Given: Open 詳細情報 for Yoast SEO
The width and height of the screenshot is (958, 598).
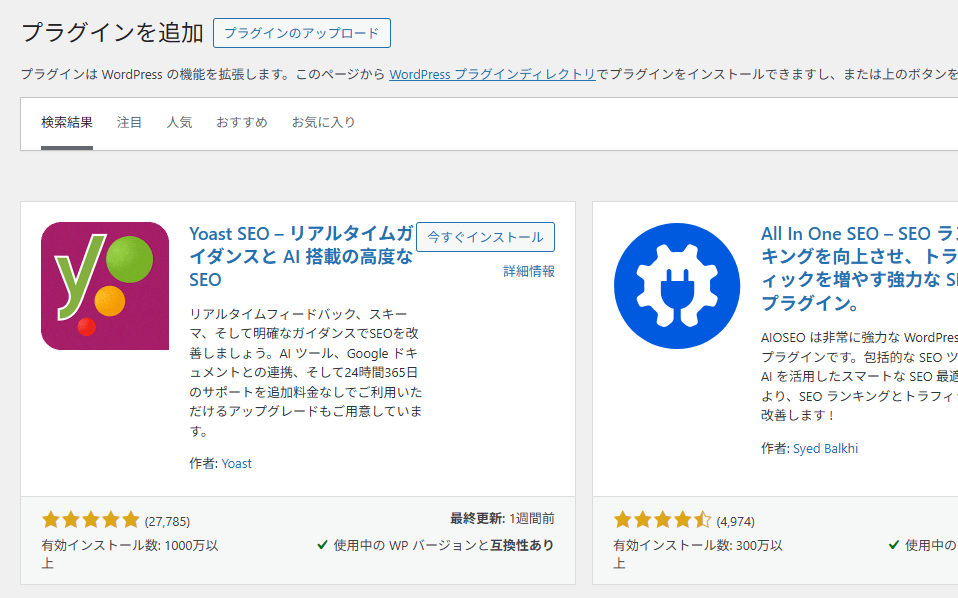Looking at the screenshot, I should click(x=529, y=271).
